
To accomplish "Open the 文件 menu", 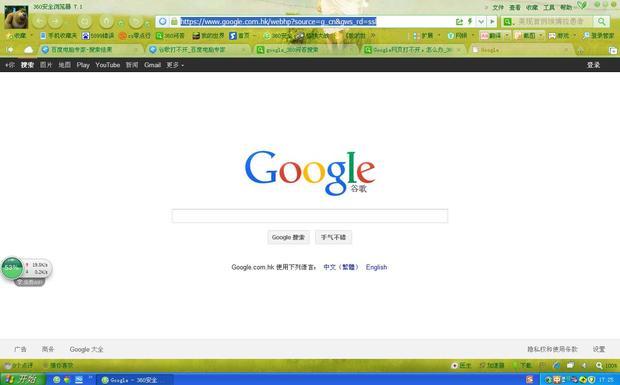I will pos(498,8).
